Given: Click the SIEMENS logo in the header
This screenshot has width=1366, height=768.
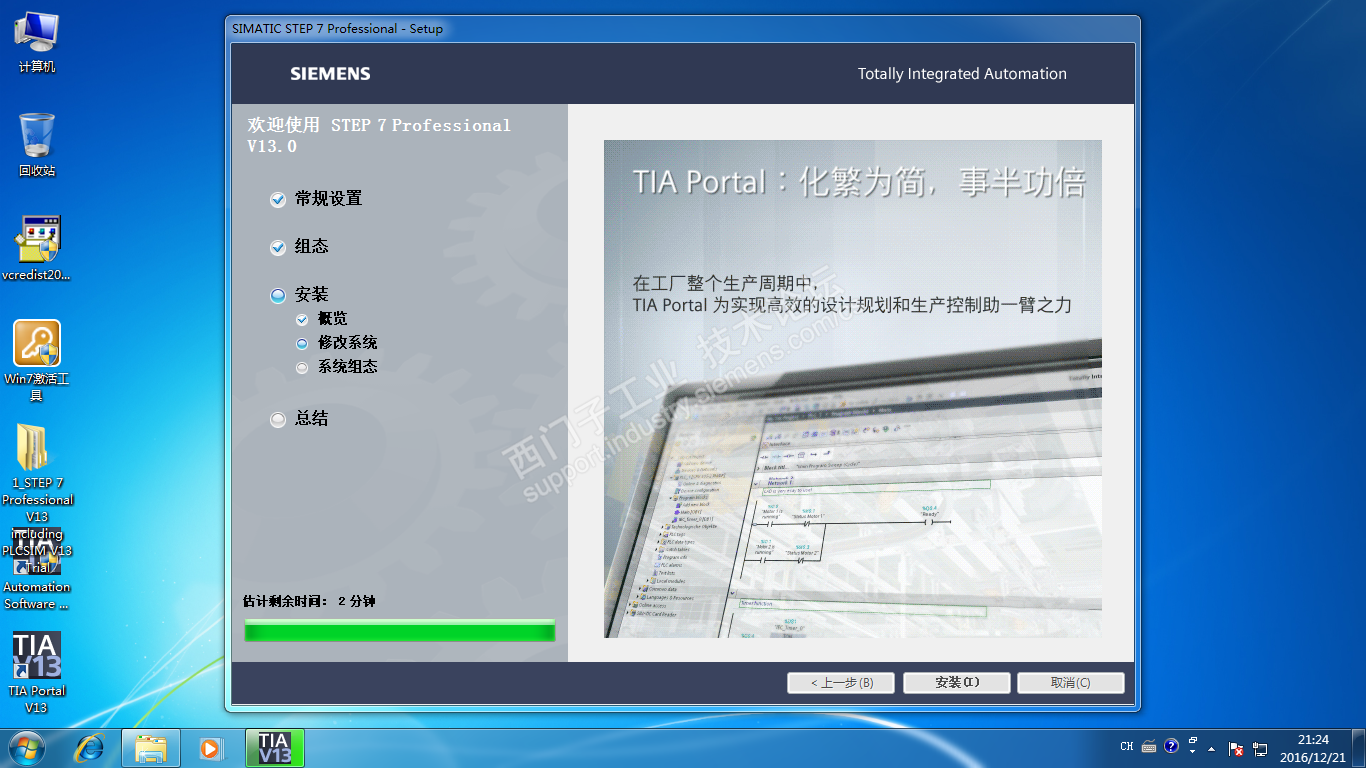Looking at the screenshot, I should coord(330,74).
